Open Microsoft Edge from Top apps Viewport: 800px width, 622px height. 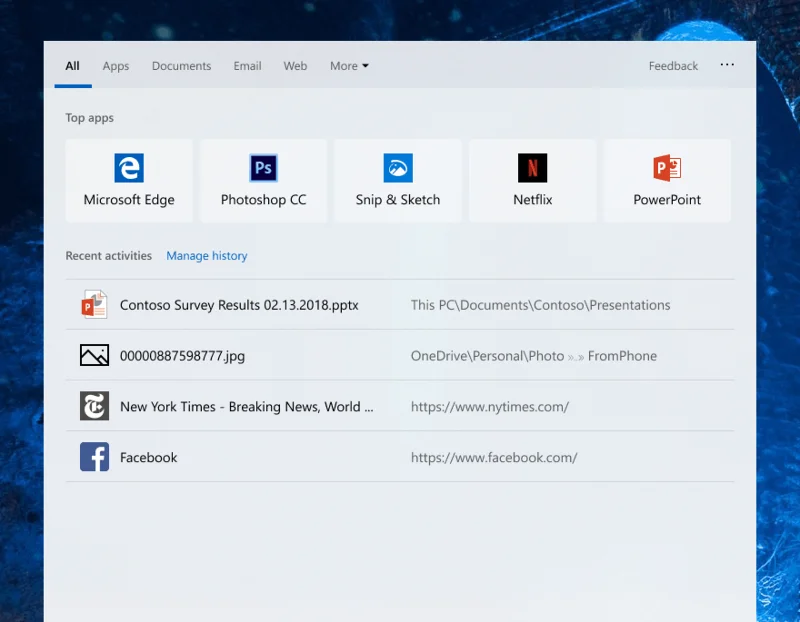129,180
